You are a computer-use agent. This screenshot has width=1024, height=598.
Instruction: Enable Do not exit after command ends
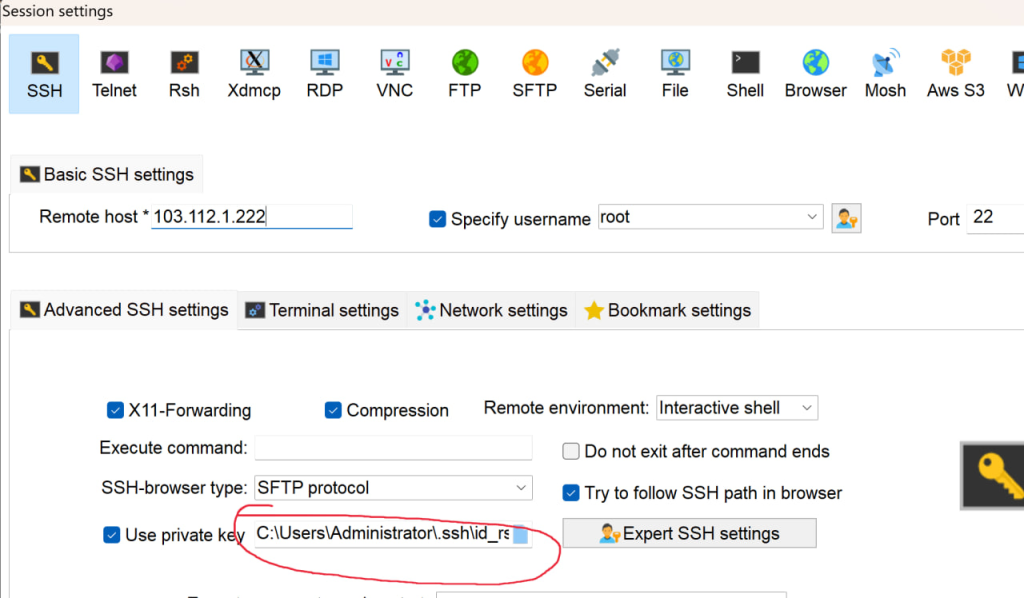tap(571, 451)
